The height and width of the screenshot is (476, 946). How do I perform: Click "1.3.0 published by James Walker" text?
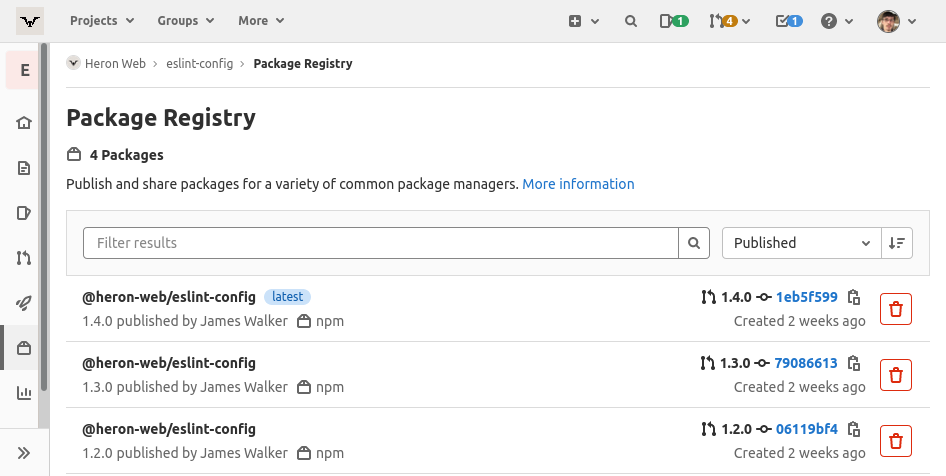pos(185,387)
